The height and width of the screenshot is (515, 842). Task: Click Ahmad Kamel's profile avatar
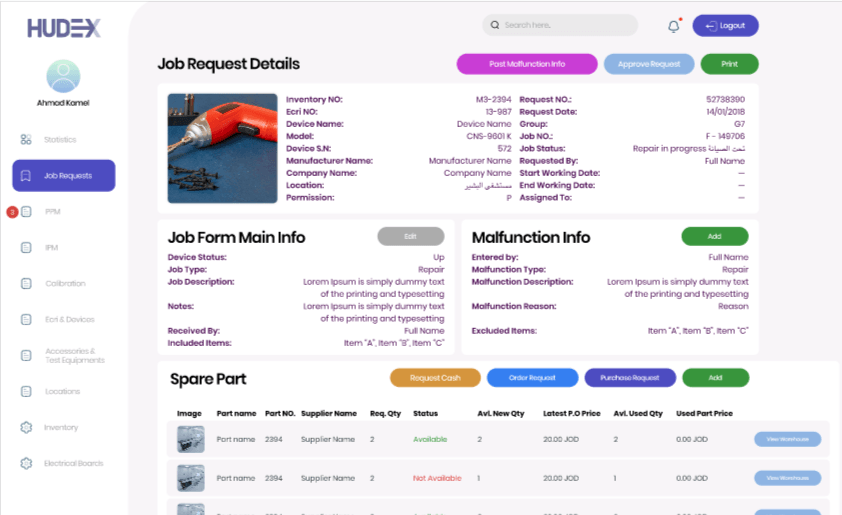pyautogui.click(x=63, y=76)
